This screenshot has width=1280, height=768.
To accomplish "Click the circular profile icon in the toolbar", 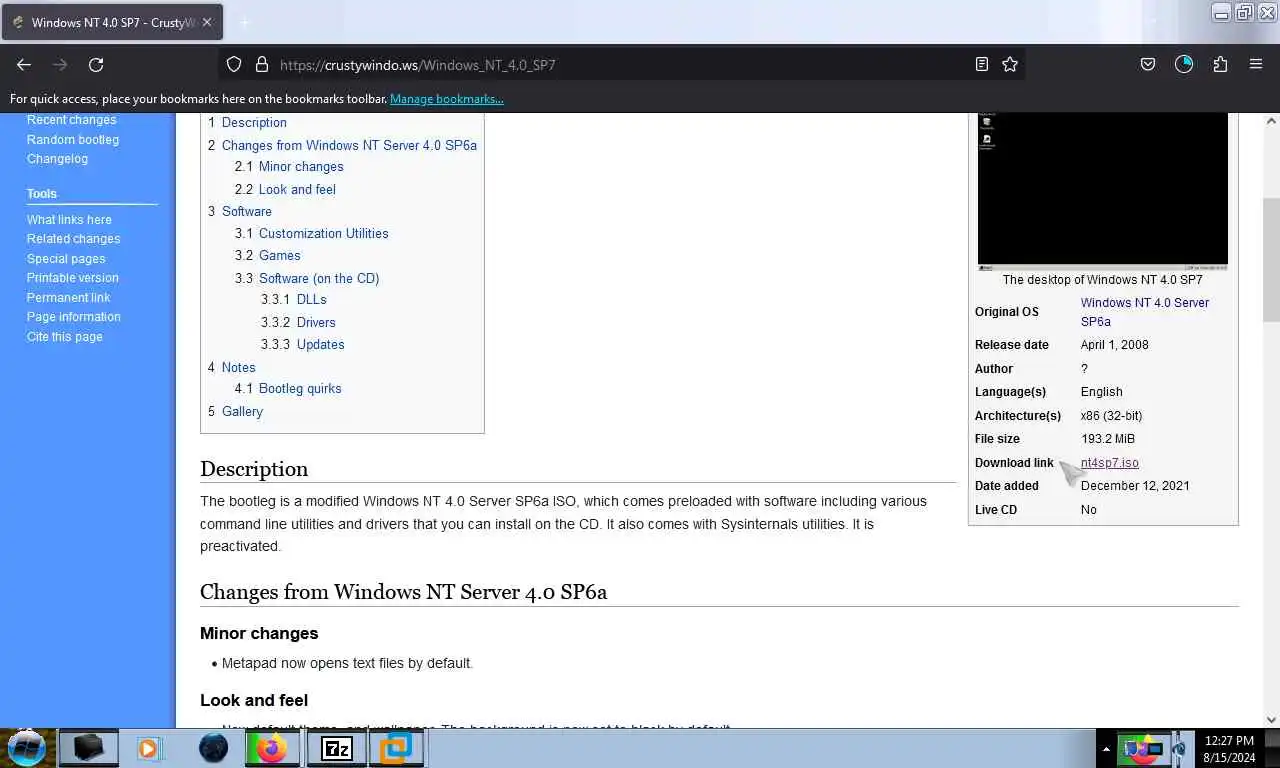I will click(x=1184, y=64).
